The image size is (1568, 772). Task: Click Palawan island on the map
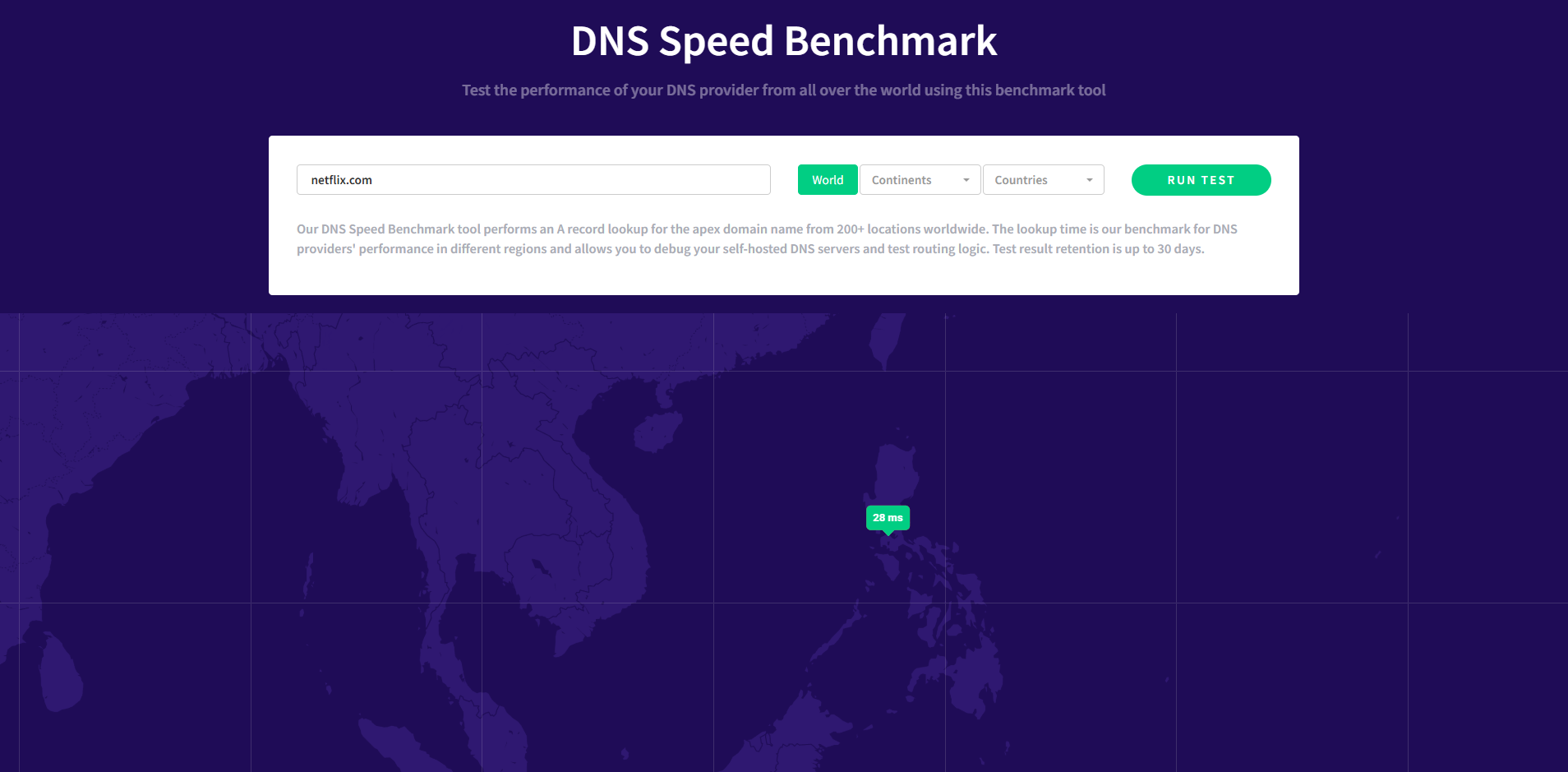coord(838,633)
